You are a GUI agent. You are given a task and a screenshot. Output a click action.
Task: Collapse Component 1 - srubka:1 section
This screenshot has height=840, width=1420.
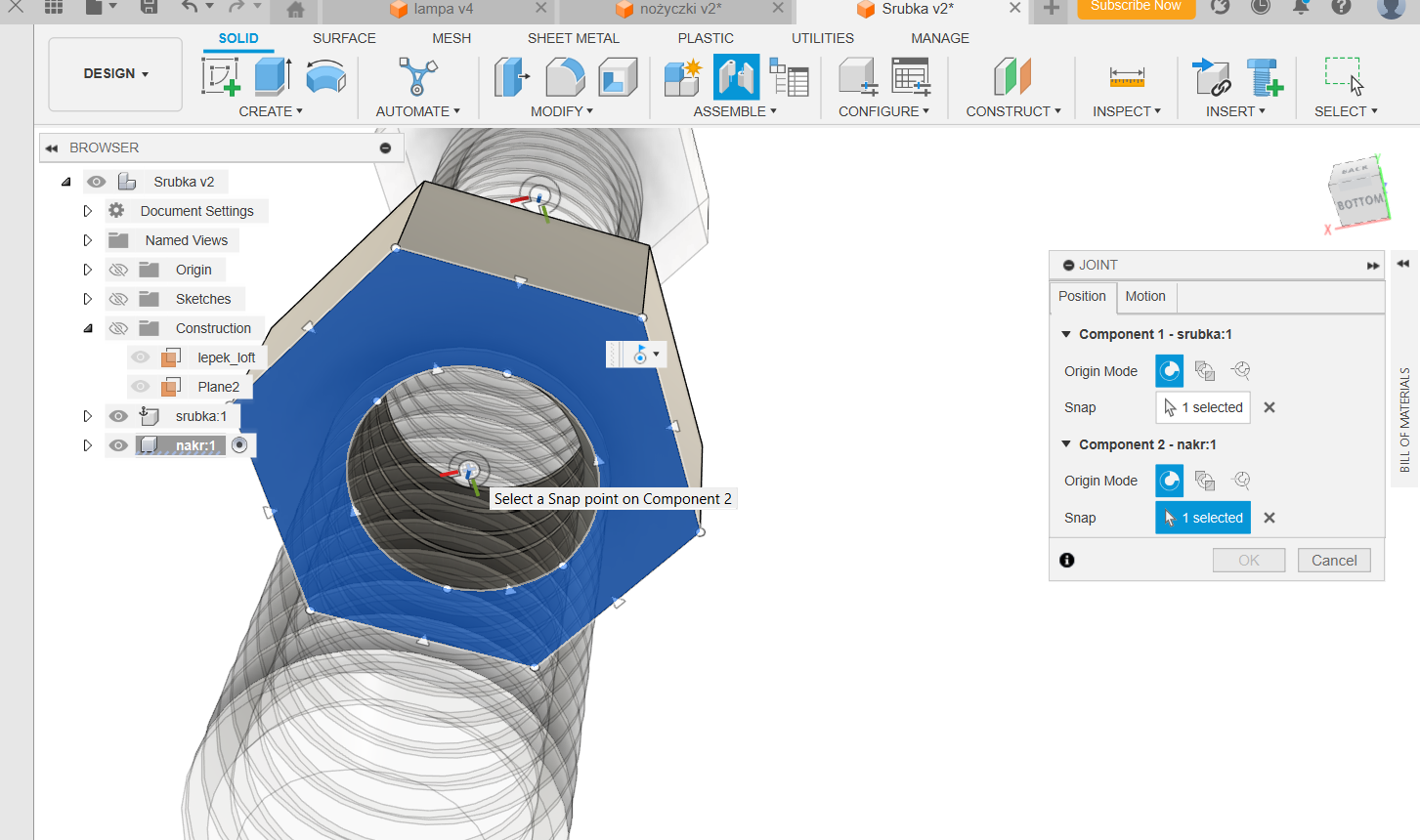(x=1066, y=334)
